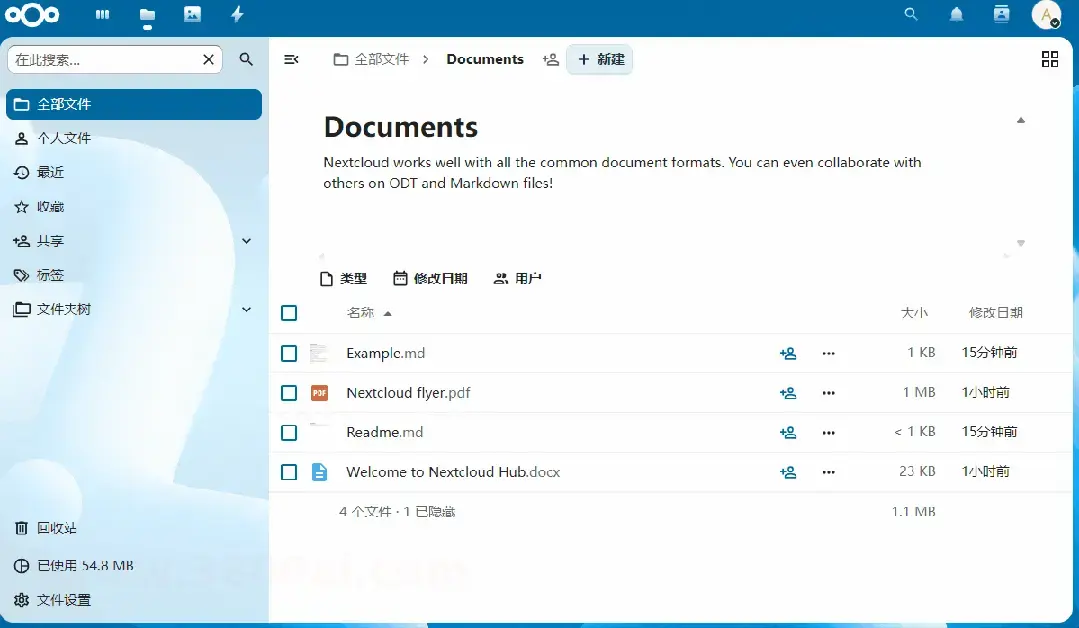Open the Dashboard icon in top bar
Viewport: 1079px width, 628px height.
102,14
